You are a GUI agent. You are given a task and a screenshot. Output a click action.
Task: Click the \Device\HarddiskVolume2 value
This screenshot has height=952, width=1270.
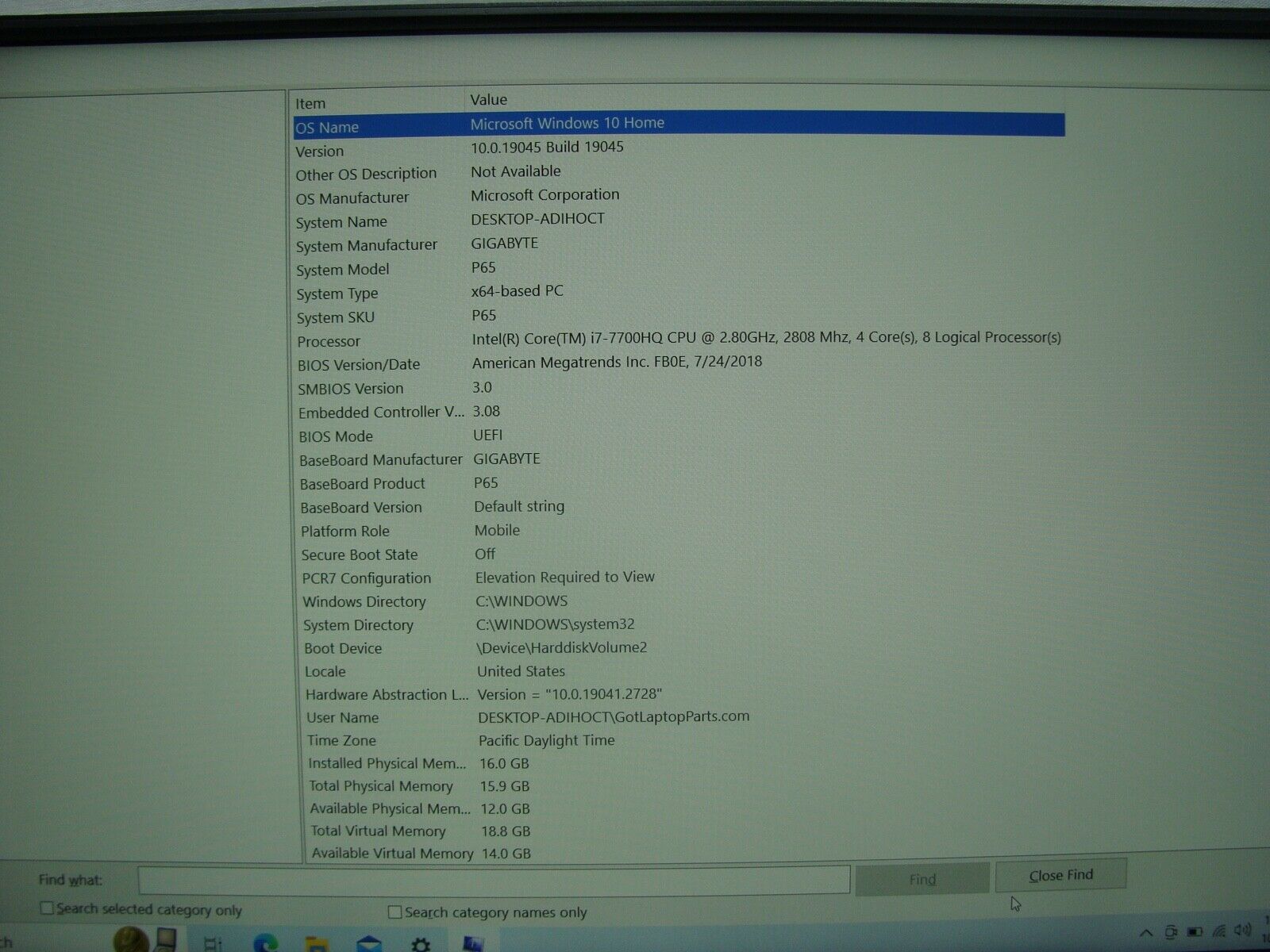point(561,647)
